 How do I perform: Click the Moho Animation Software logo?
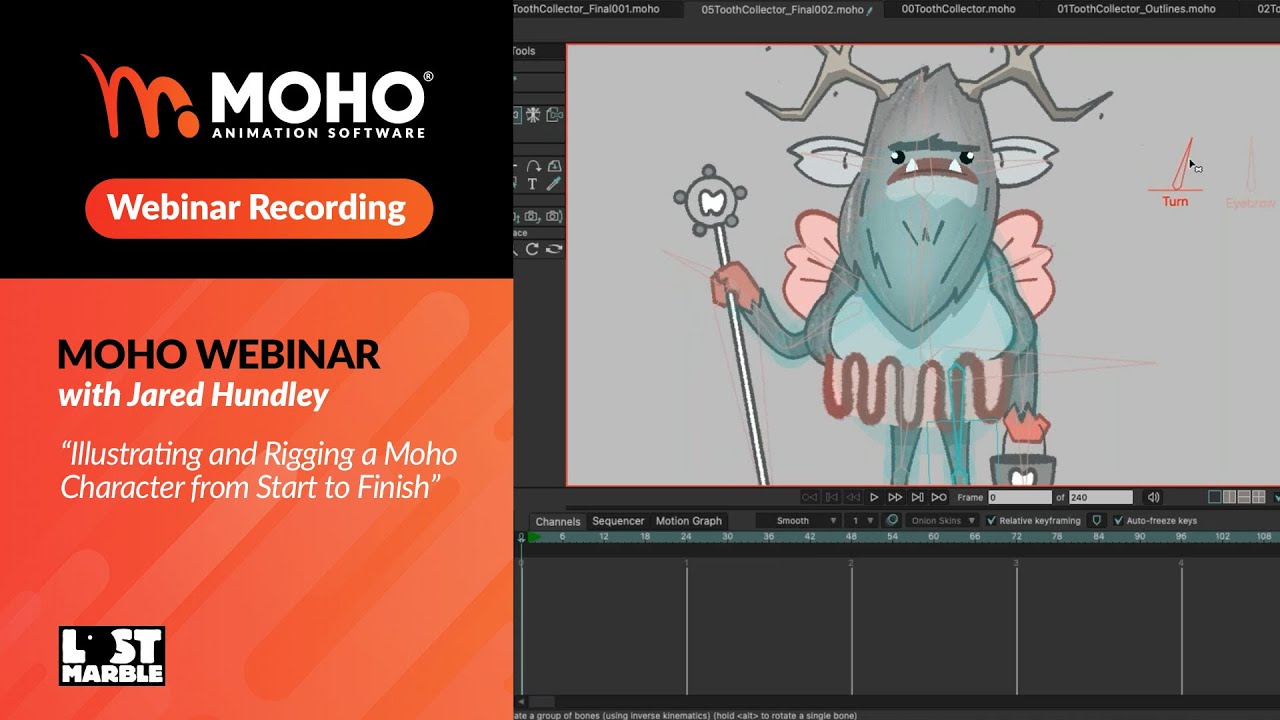258,96
